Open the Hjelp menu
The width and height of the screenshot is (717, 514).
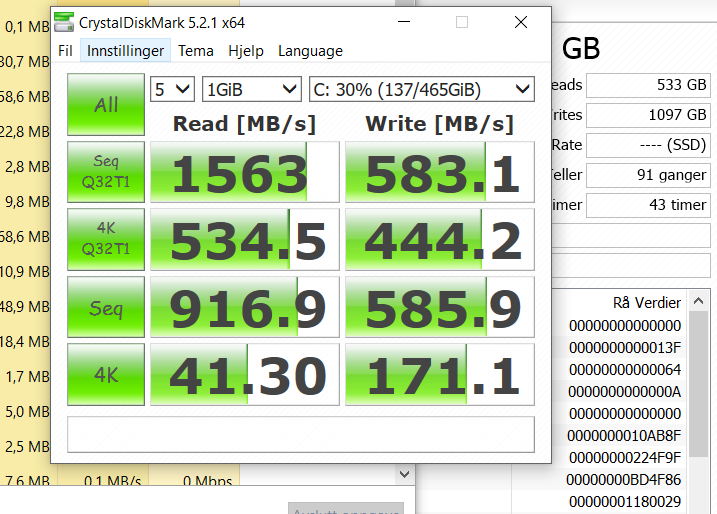click(x=246, y=51)
